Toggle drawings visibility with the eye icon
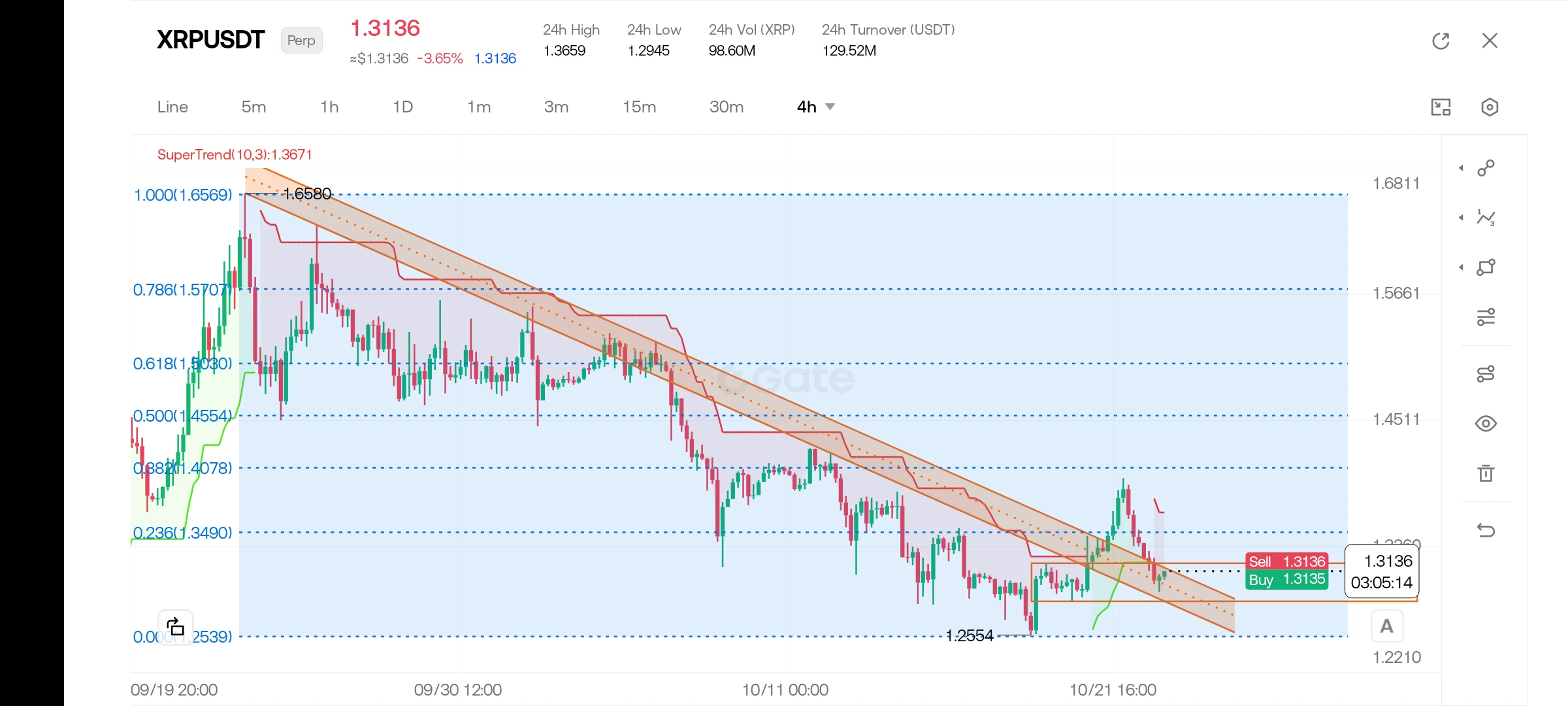Screen dimensions: 1568x706 click(x=1486, y=423)
